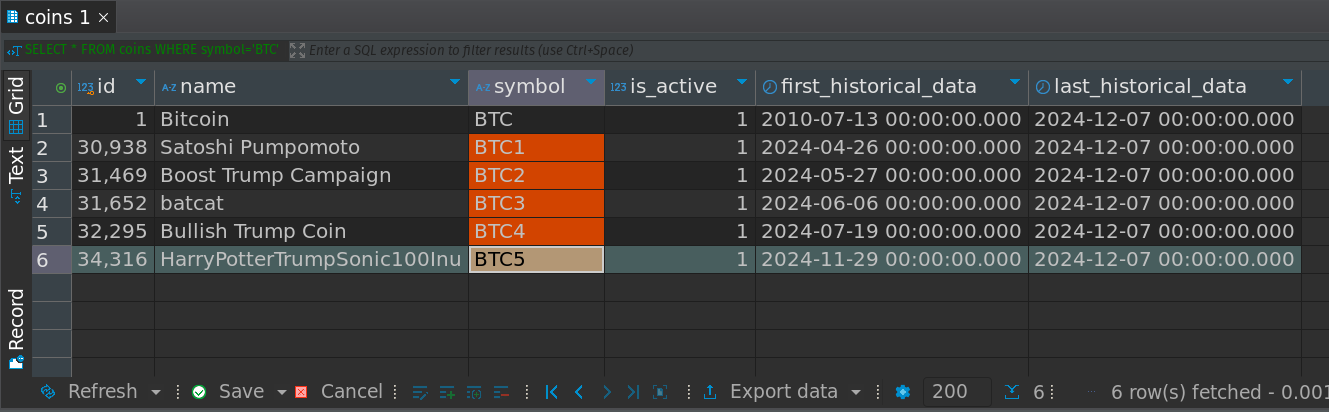
Task: Click the row count value 6
Action: tap(1039, 392)
